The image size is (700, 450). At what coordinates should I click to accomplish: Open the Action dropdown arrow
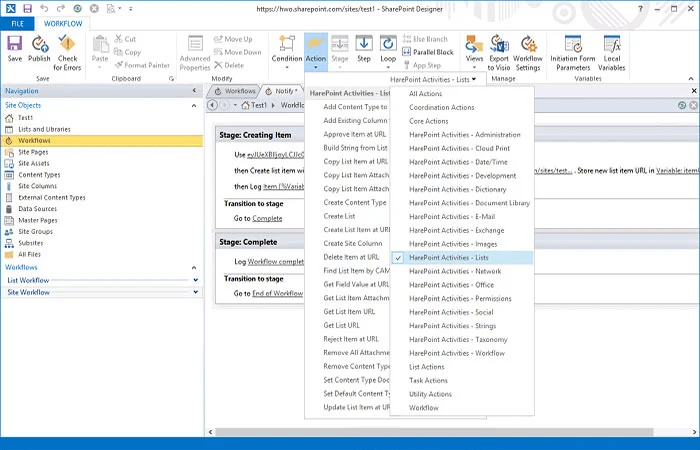coord(316,68)
